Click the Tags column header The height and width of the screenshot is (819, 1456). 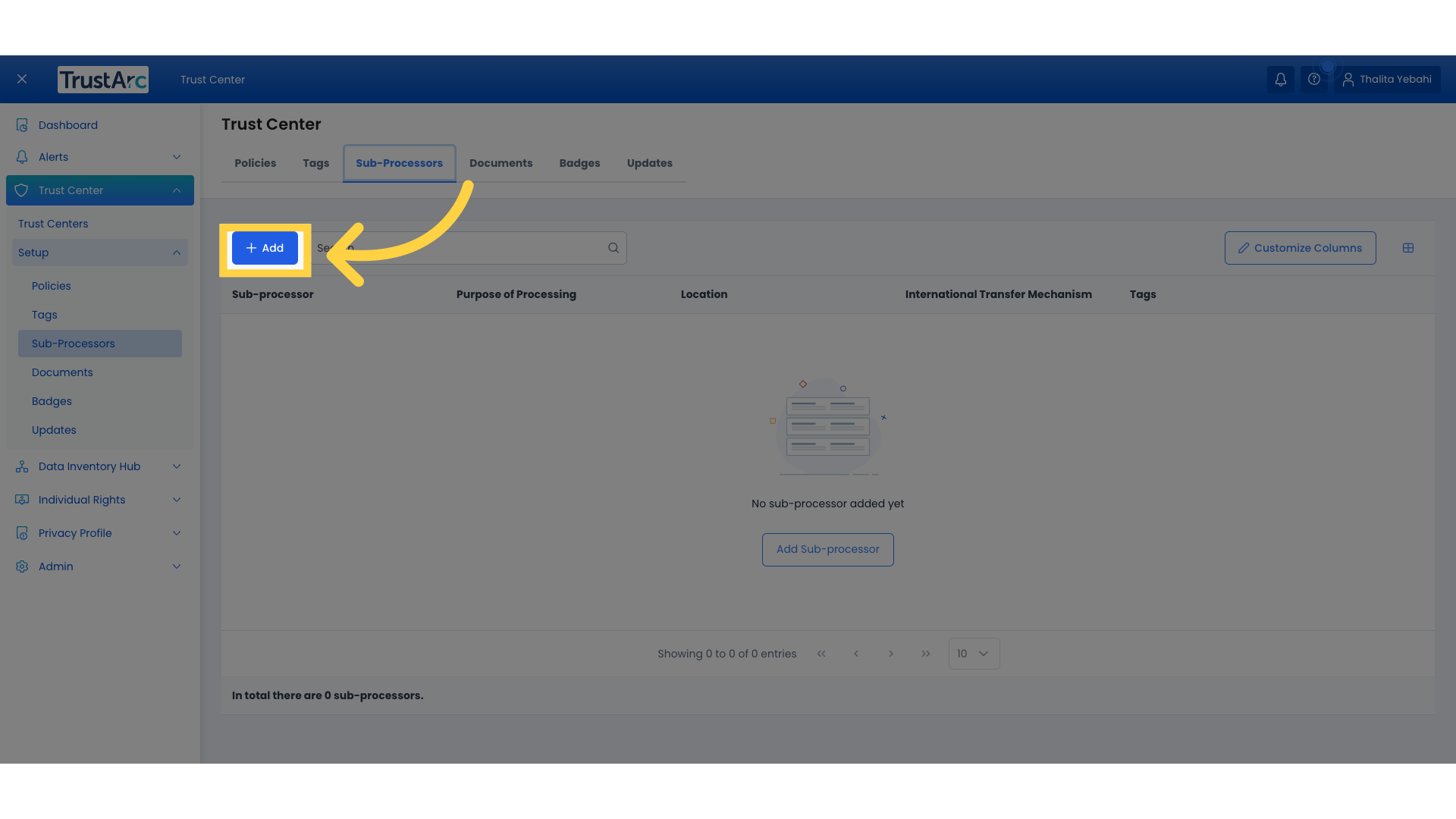(x=1142, y=294)
